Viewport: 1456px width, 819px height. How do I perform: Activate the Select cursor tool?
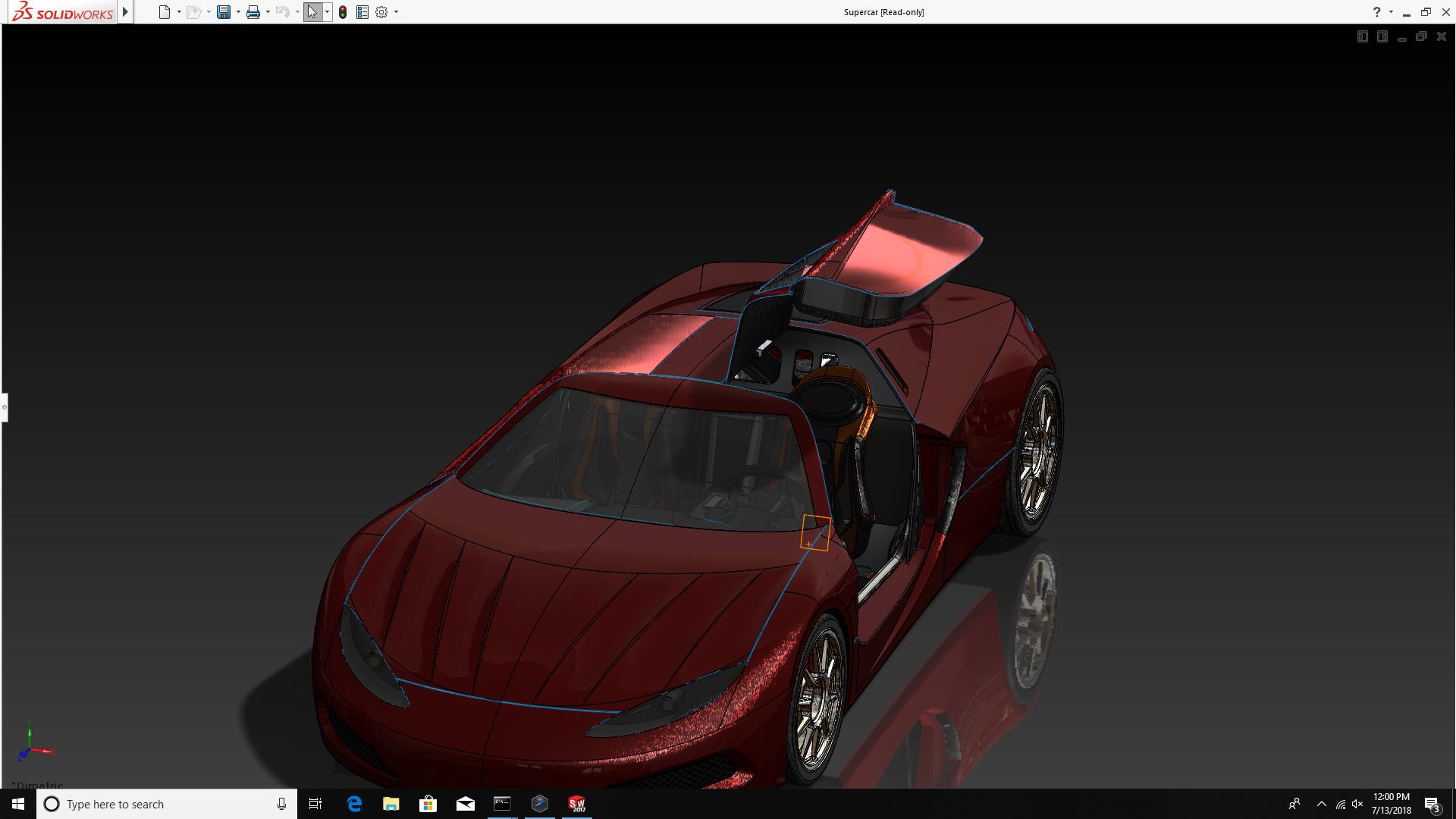coord(312,12)
